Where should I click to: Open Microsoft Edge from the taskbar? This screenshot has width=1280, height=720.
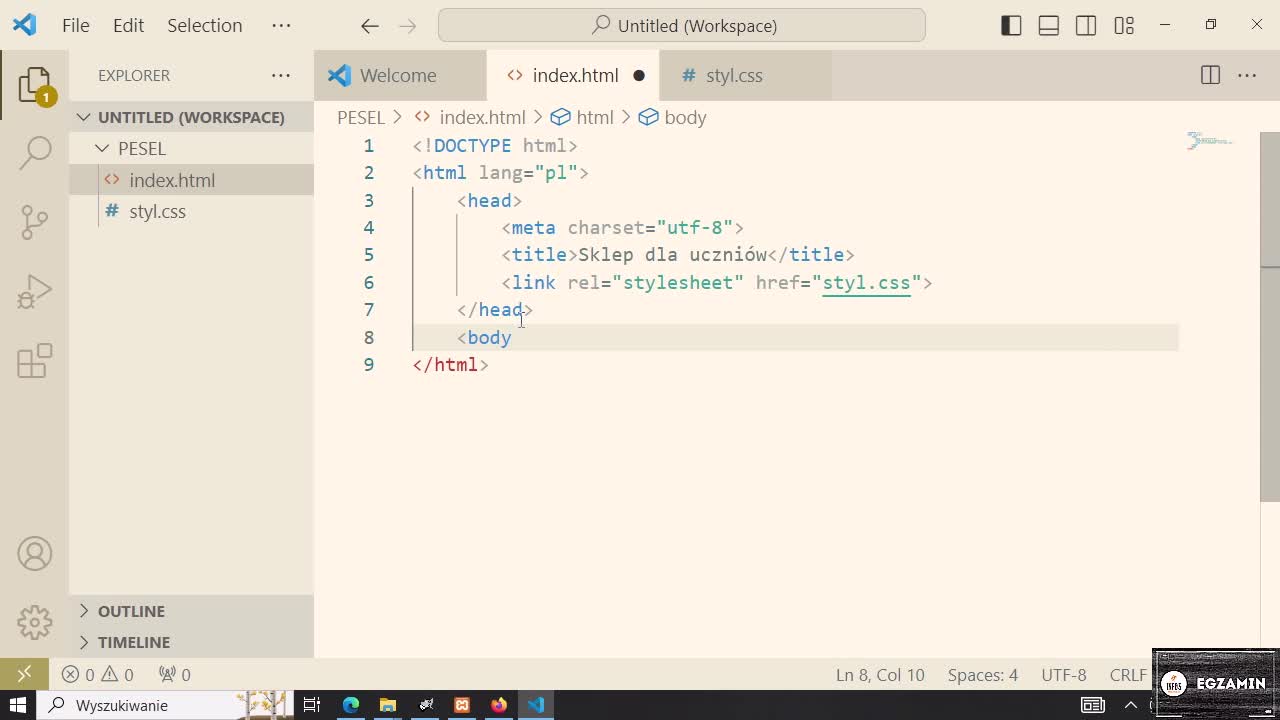click(351, 705)
